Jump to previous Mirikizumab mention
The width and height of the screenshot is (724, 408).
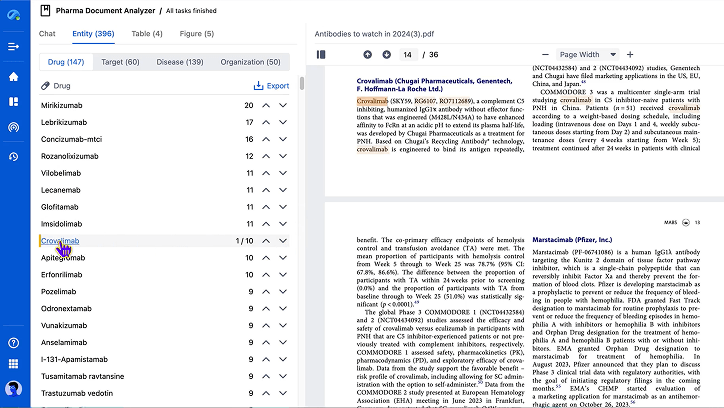(x=266, y=105)
